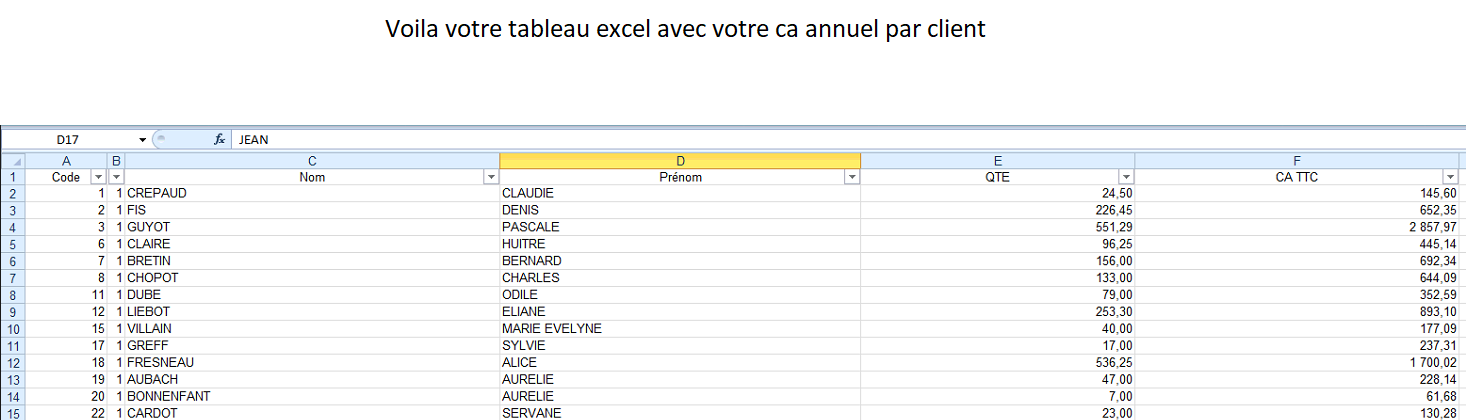Select the cell with MARIE EVELYNE
1466x420 pixels.
tap(552, 328)
